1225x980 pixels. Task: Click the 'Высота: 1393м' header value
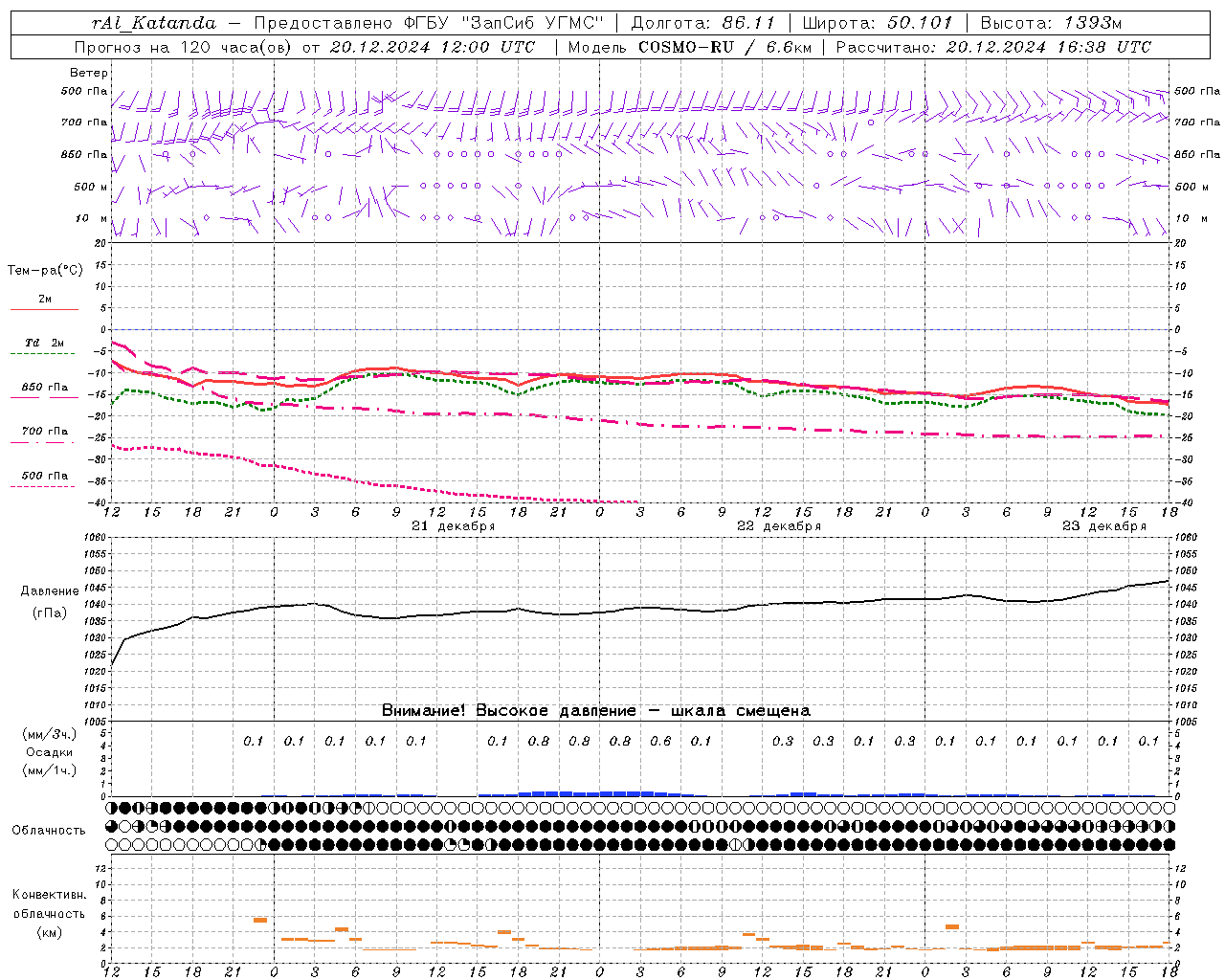(x=1051, y=23)
